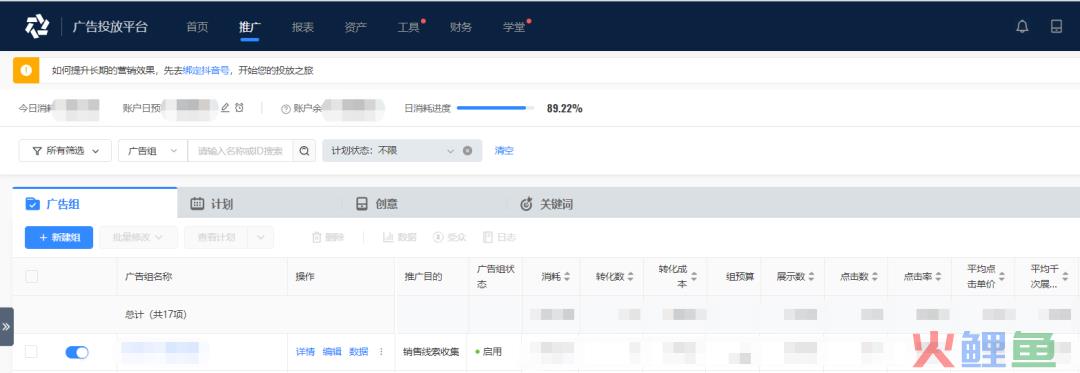Click the 广告组名称 column header
The width and height of the screenshot is (1080, 373).
tap(148, 277)
